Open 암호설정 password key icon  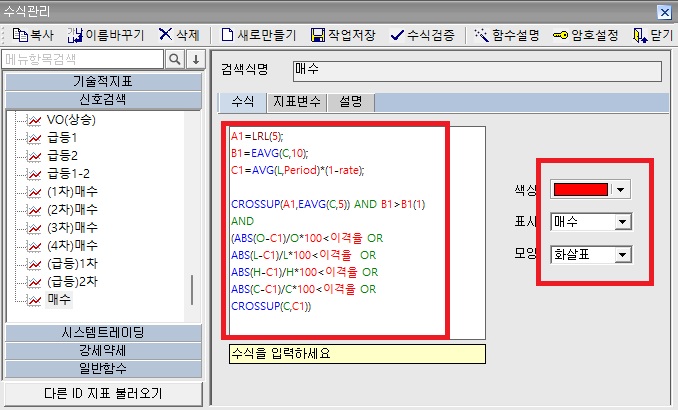(x=560, y=35)
